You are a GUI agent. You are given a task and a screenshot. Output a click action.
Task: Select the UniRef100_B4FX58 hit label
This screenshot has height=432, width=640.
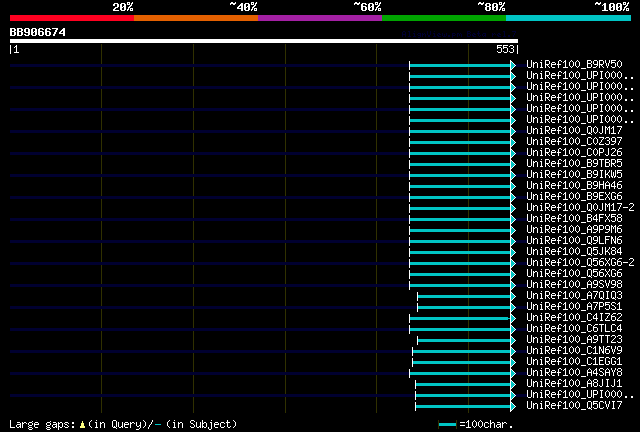[574, 218]
